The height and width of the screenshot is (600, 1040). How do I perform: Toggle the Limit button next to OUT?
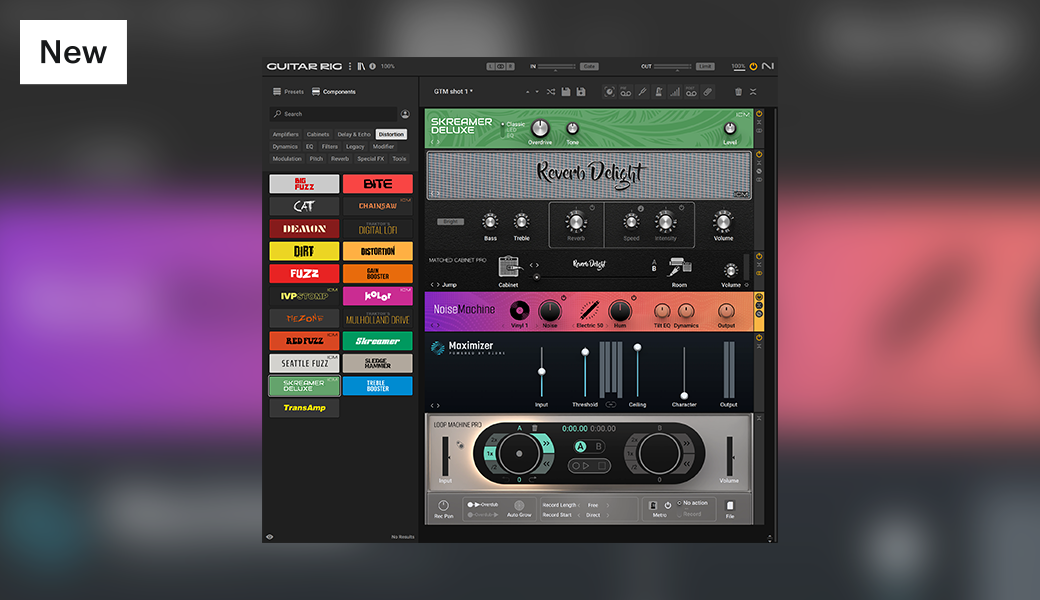pos(705,66)
